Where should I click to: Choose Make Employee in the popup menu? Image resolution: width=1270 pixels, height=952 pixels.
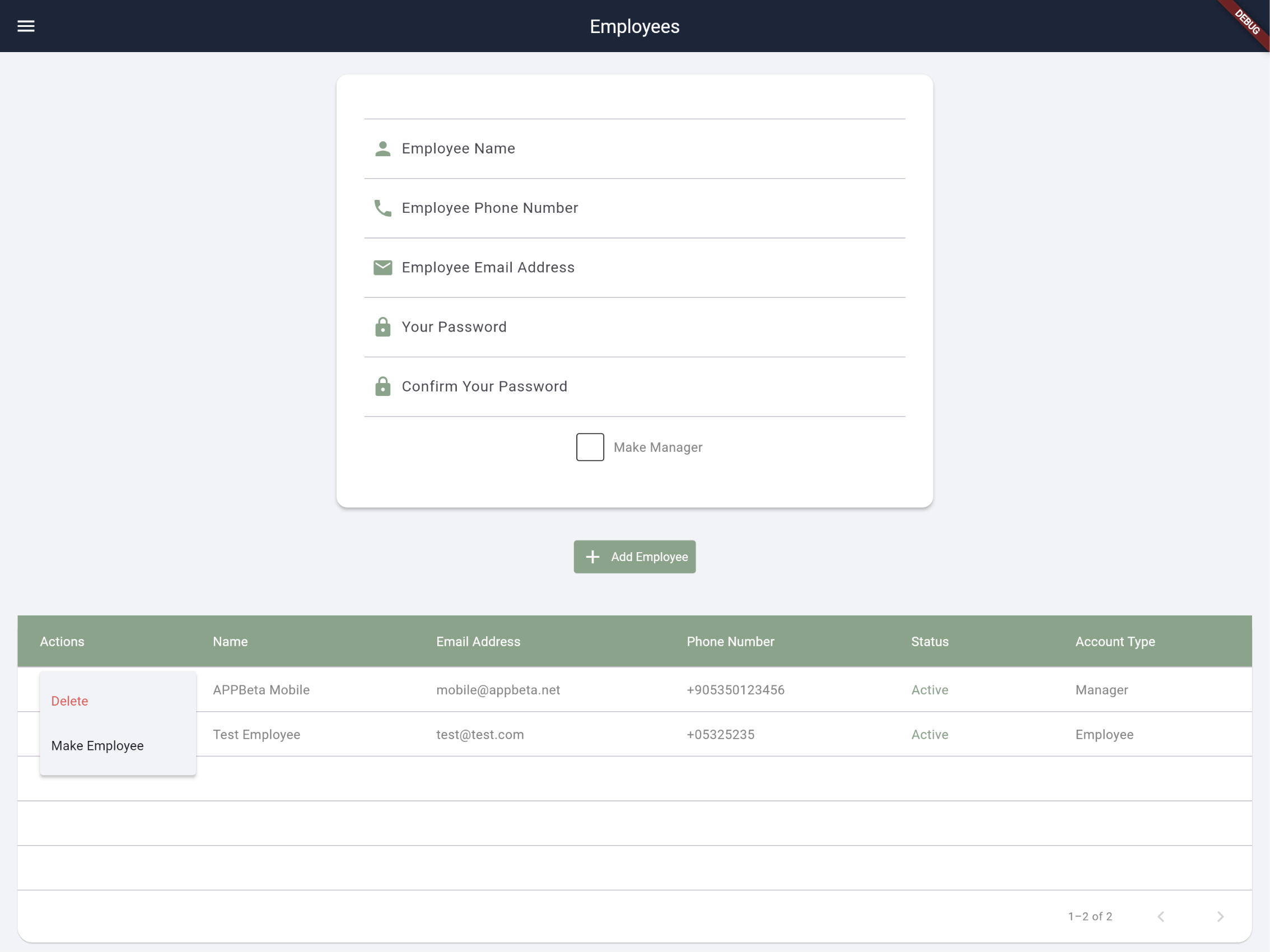click(x=97, y=746)
